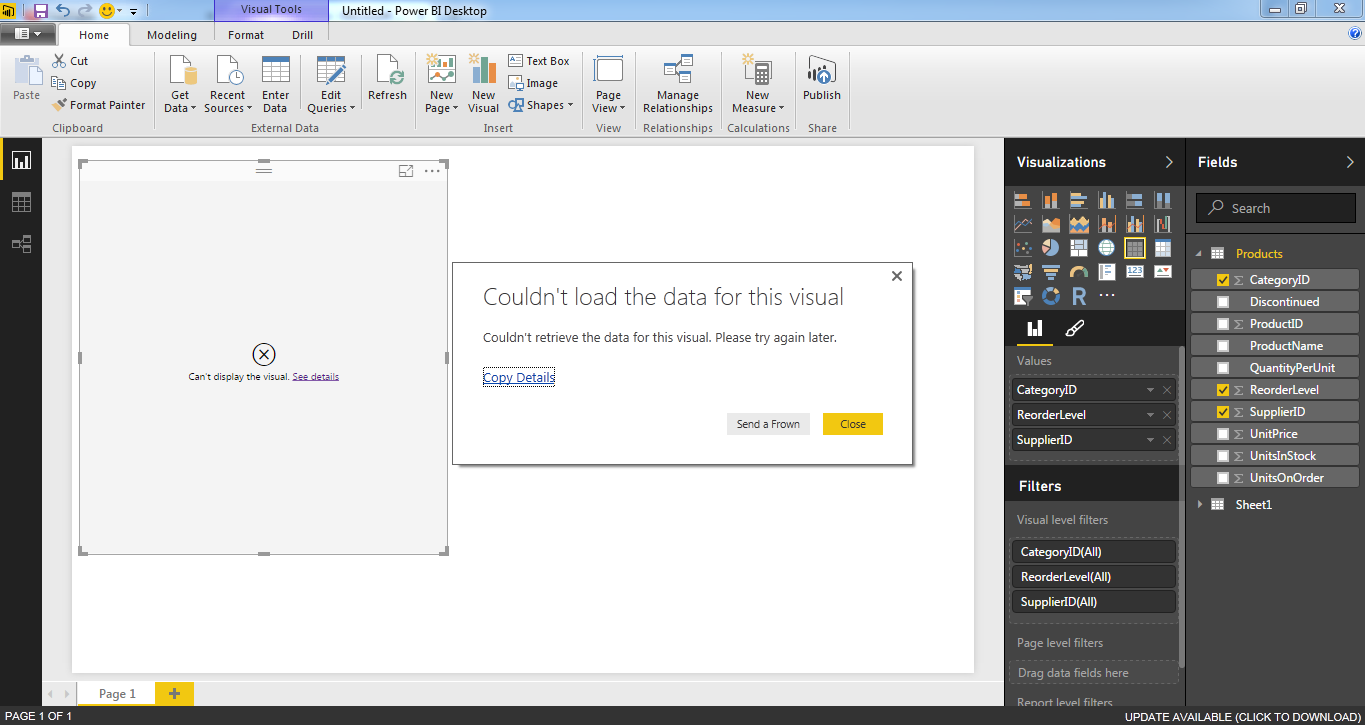
Task: Open the CategoryID value dropdown arrow
Action: pos(1151,390)
